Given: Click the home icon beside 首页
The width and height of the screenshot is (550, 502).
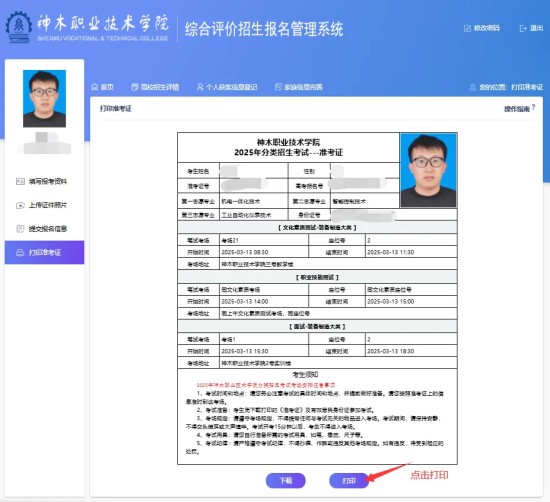Looking at the screenshot, I should point(94,87).
